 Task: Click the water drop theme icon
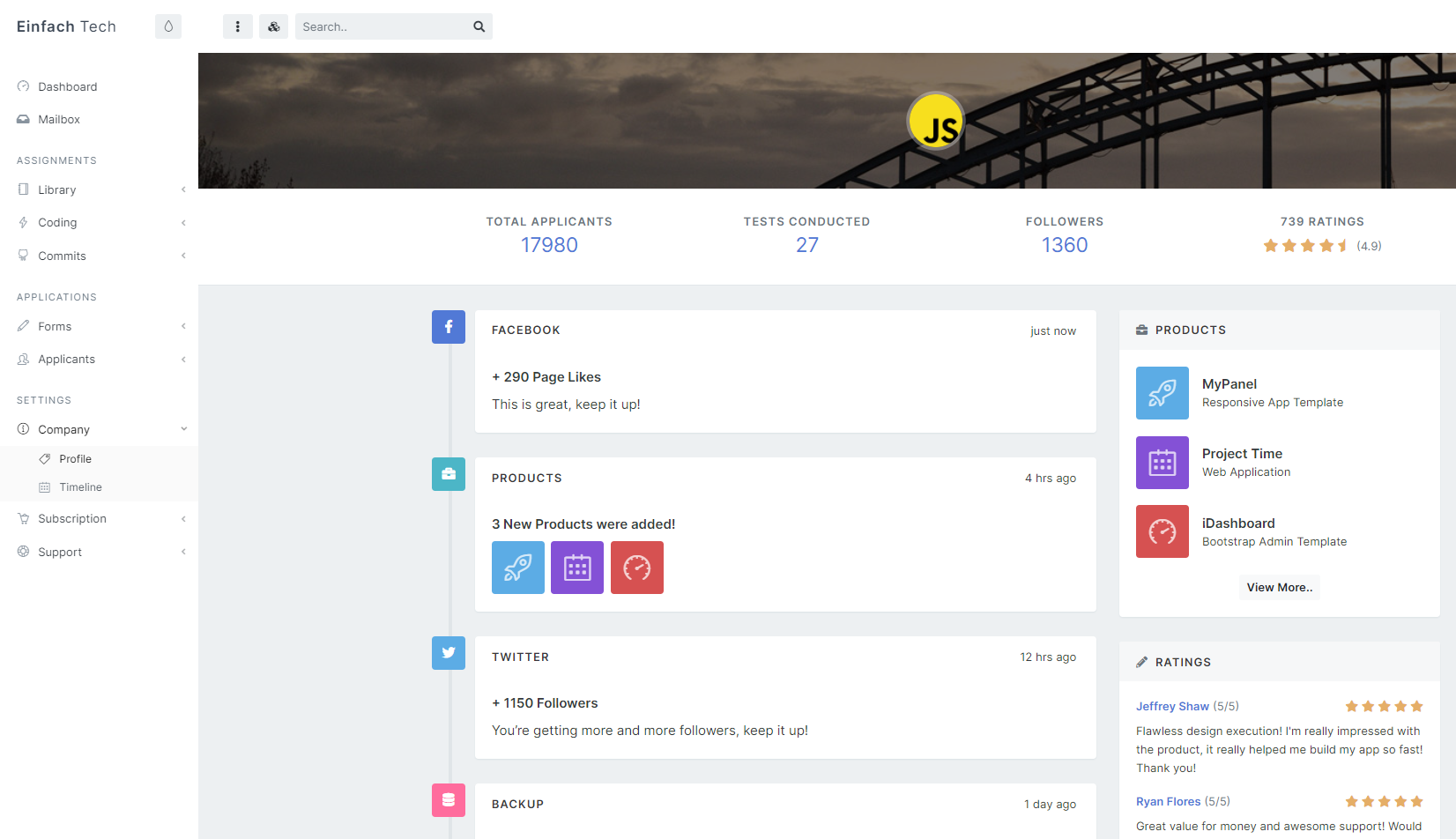pyautogui.click(x=168, y=26)
